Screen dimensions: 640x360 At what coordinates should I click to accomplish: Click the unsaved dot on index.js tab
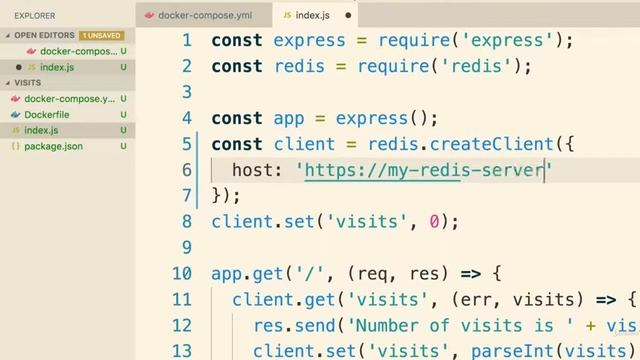(x=348, y=16)
